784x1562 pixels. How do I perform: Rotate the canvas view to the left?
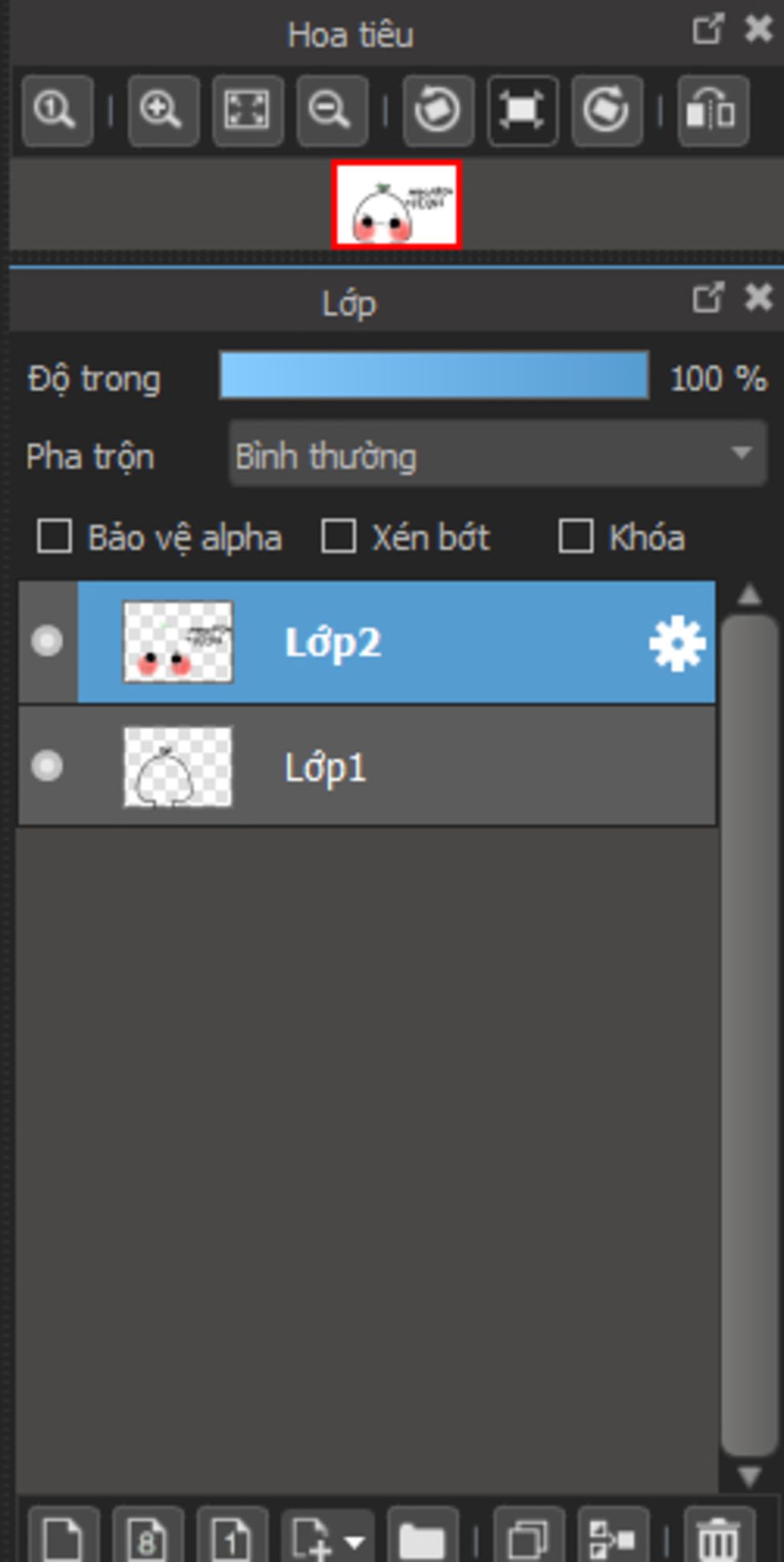[x=438, y=111]
